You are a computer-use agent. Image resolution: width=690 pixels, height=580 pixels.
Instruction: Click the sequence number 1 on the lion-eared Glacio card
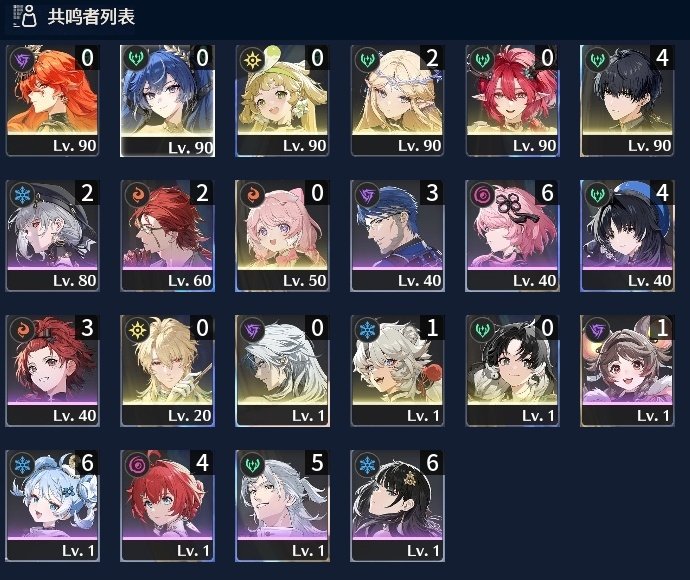(432, 328)
